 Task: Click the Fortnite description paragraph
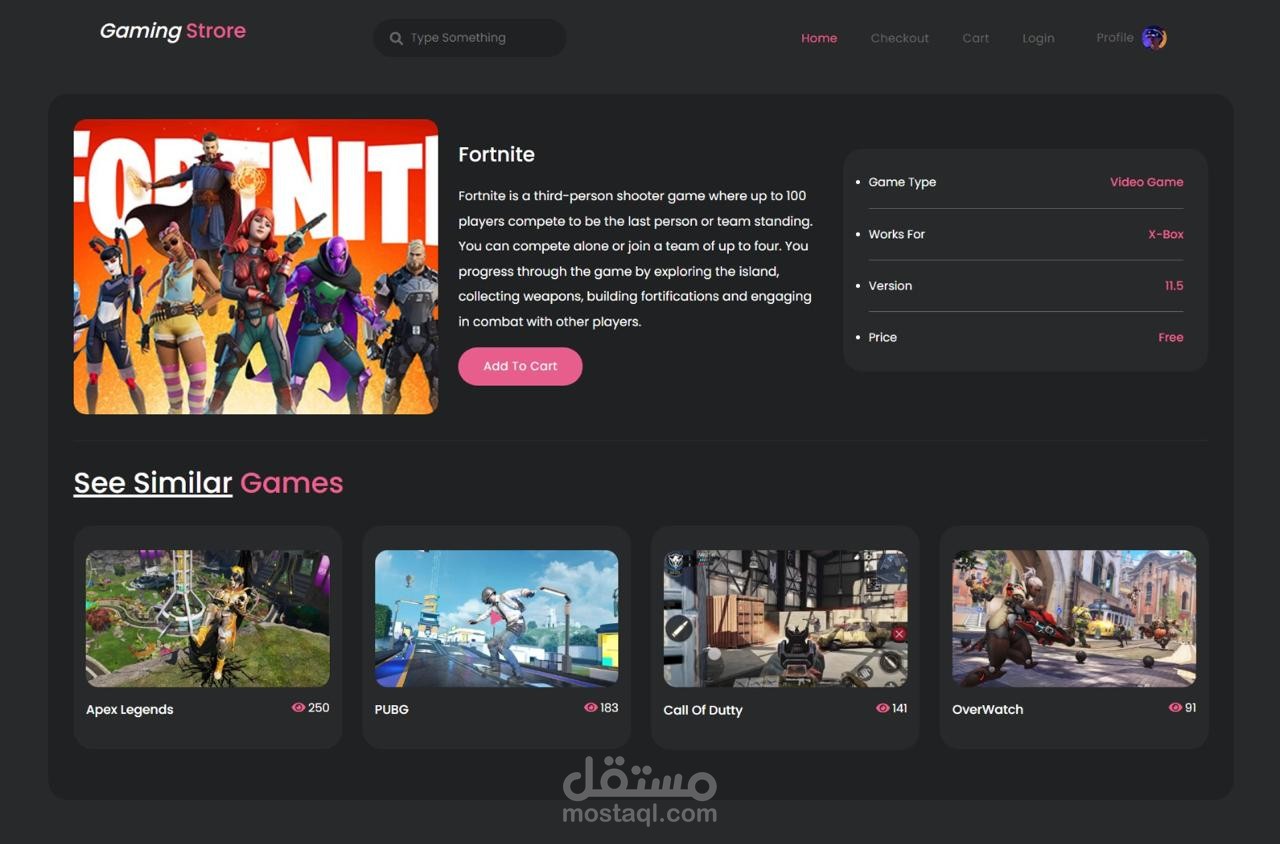636,258
